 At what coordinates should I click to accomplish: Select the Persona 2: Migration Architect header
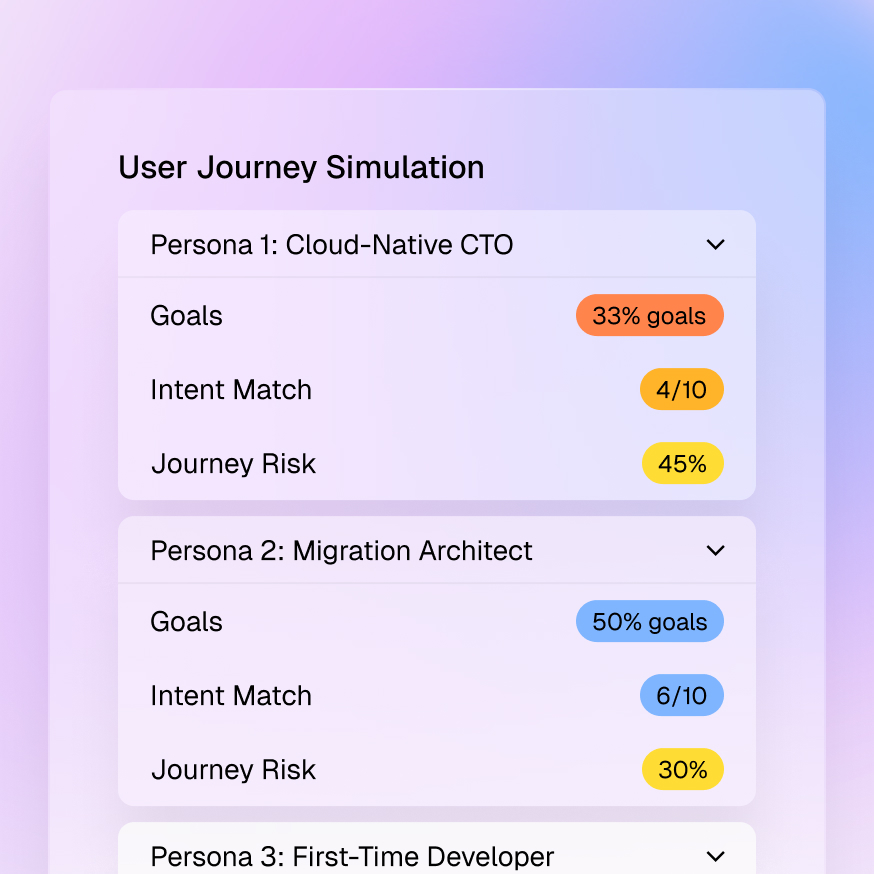(342, 550)
